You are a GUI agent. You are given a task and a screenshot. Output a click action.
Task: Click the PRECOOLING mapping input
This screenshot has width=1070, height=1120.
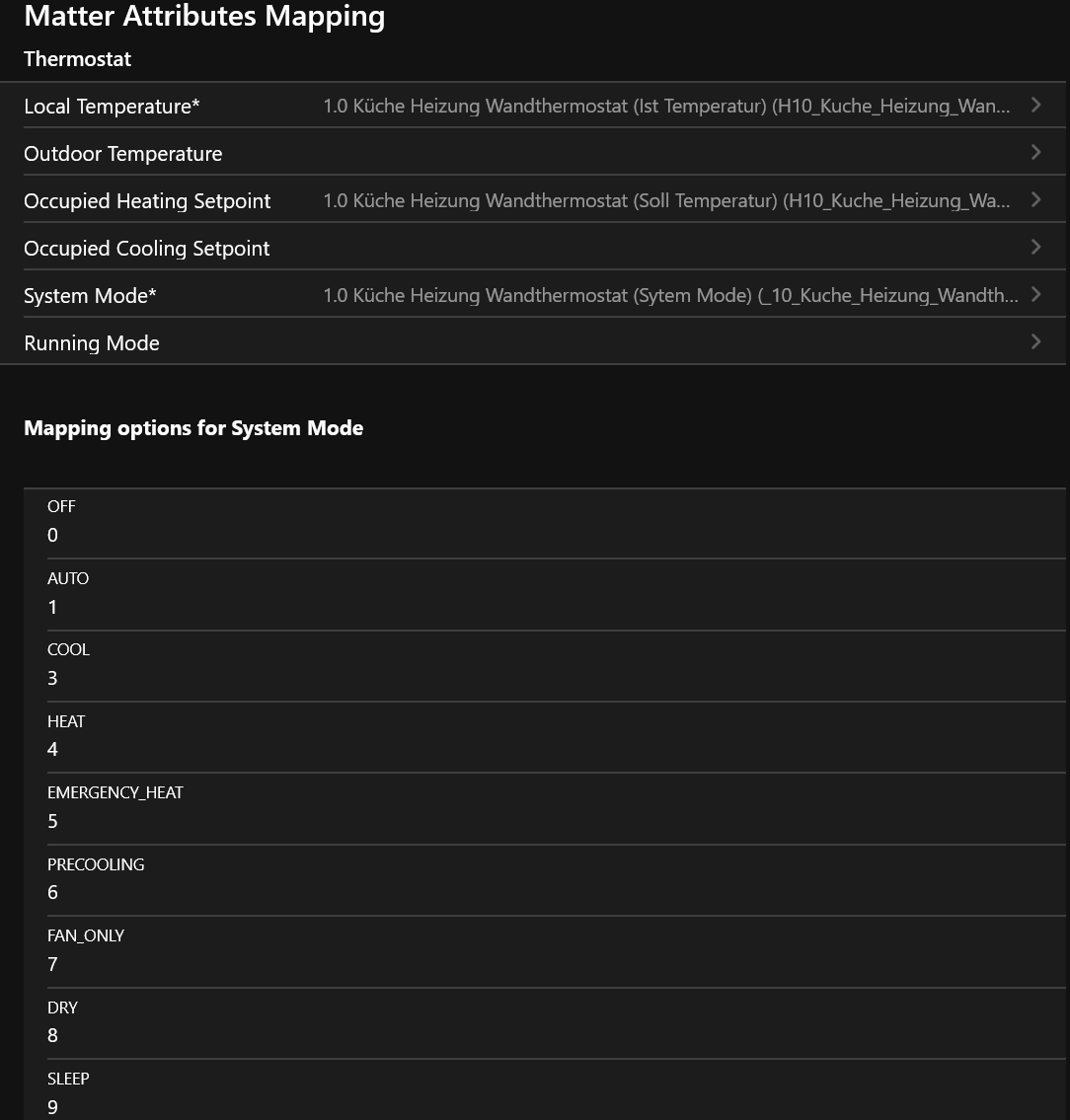click(553, 892)
